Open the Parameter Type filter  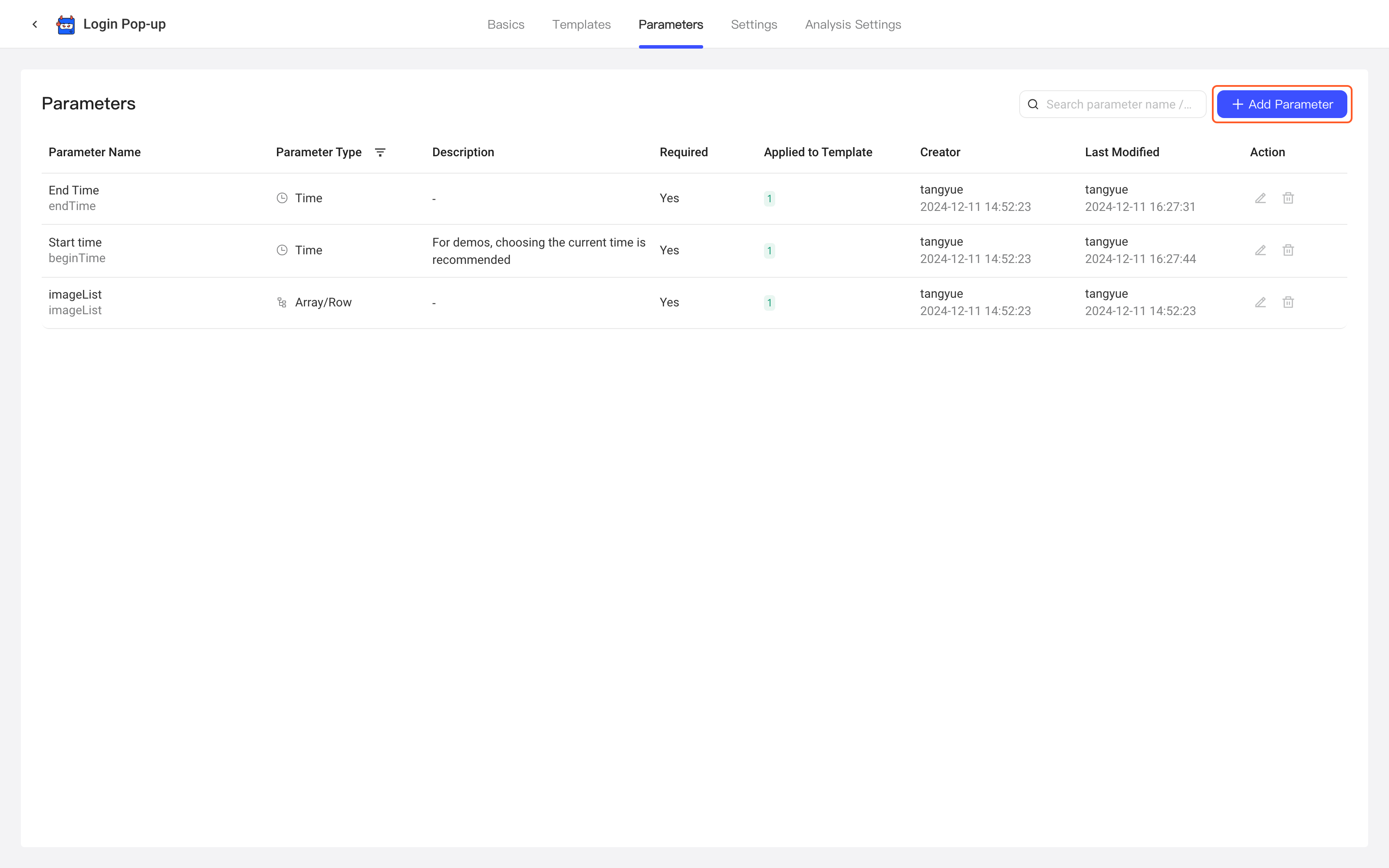click(x=380, y=152)
